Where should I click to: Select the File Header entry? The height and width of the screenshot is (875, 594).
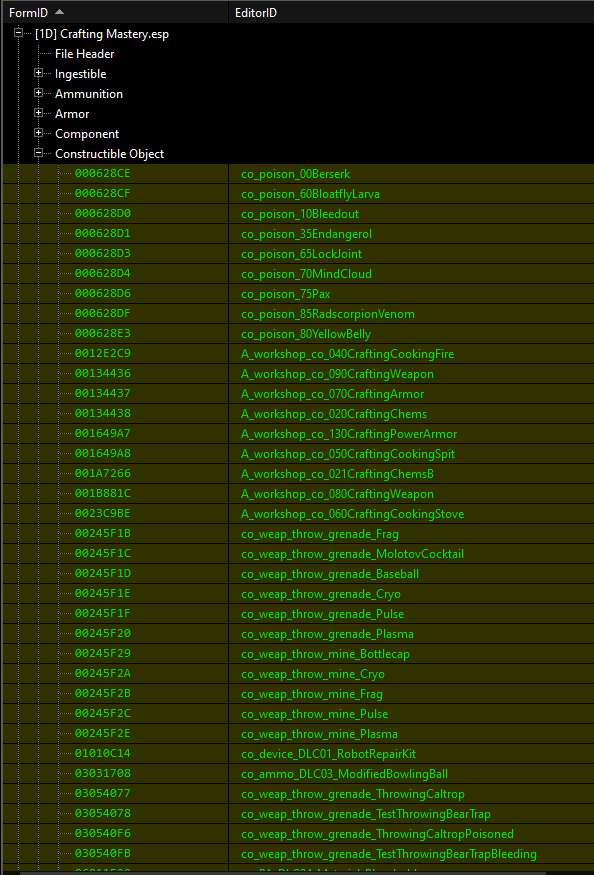coord(84,54)
